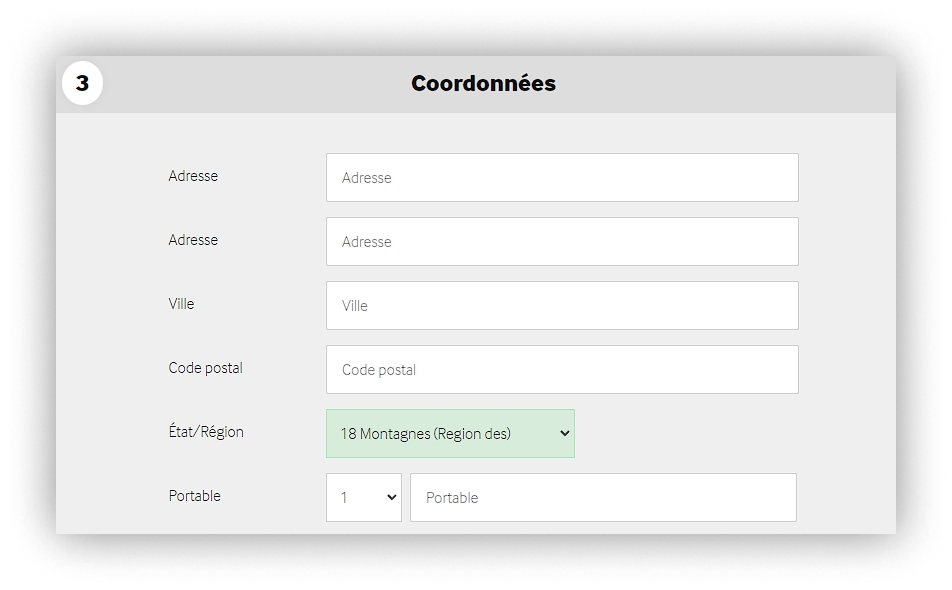Focus the second Adresse text field
952x590 pixels.
[561, 241]
